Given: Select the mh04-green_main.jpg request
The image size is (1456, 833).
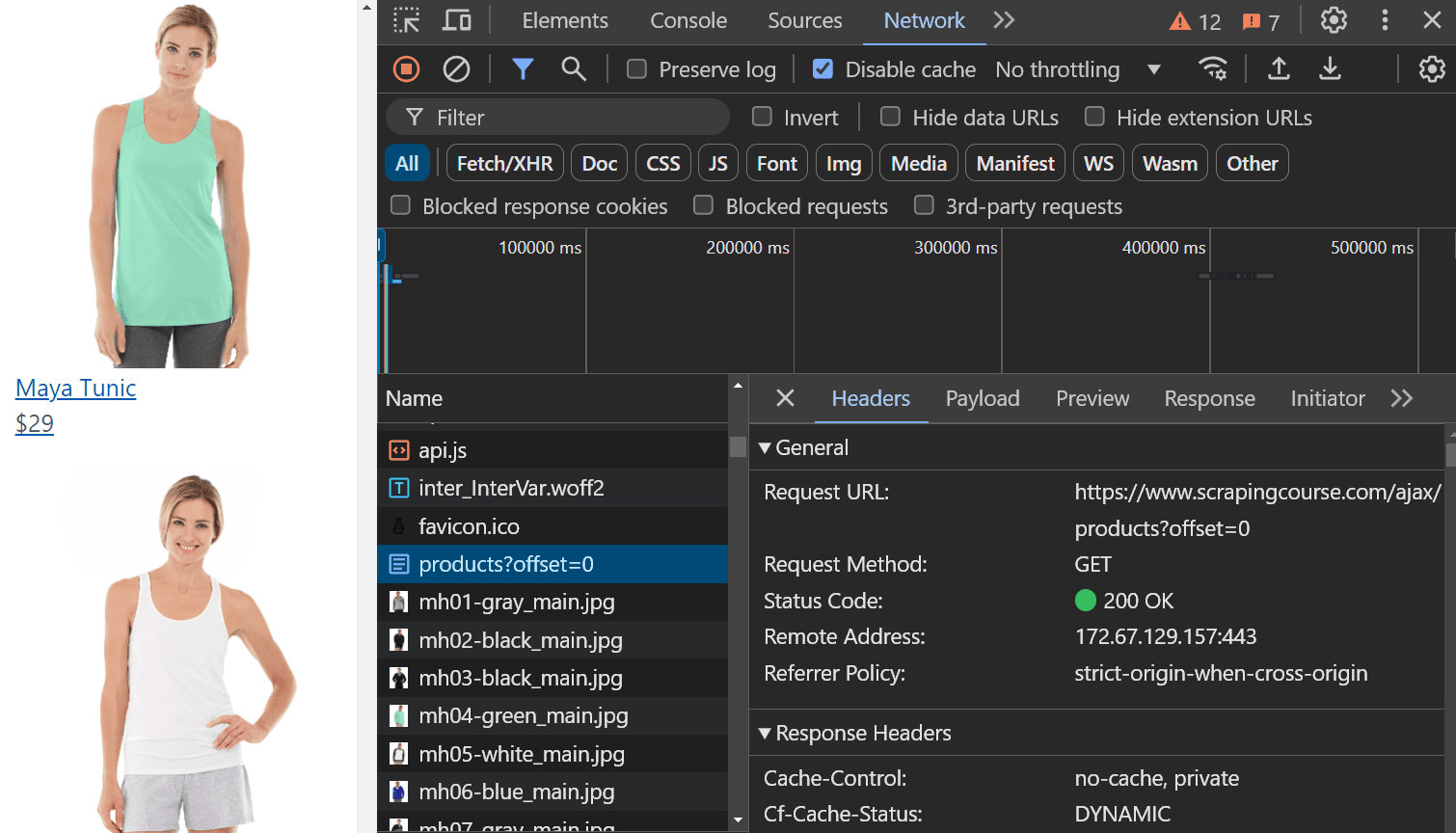Looking at the screenshot, I should pyautogui.click(x=553, y=715).
